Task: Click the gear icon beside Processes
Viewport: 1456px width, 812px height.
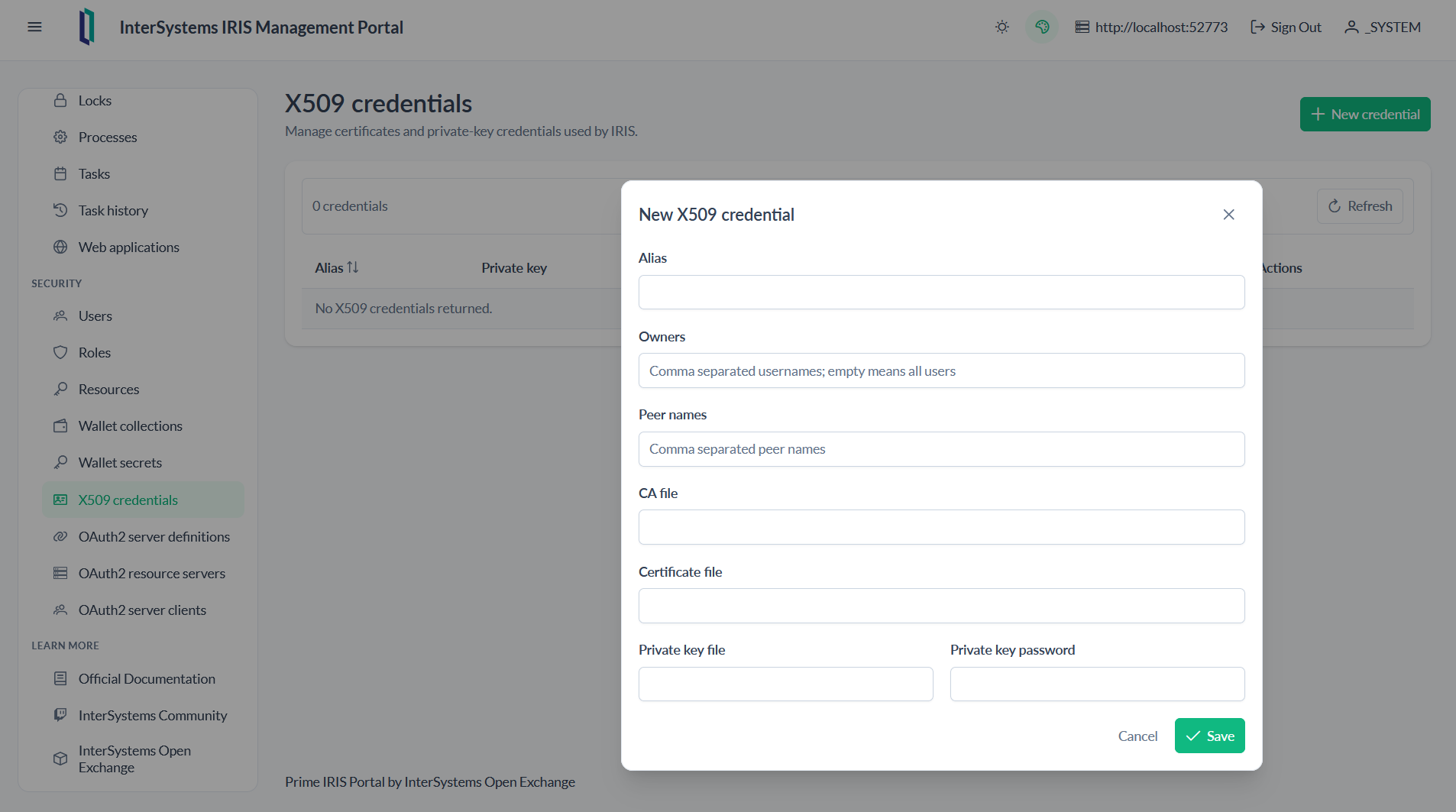Action: 60,137
